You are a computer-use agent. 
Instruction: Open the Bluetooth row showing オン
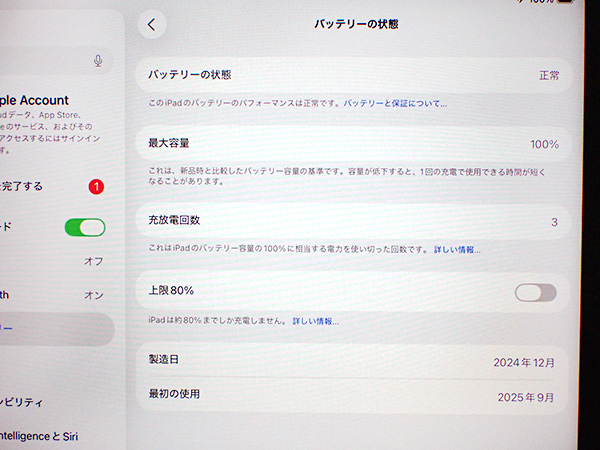click(x=55, y=295)
